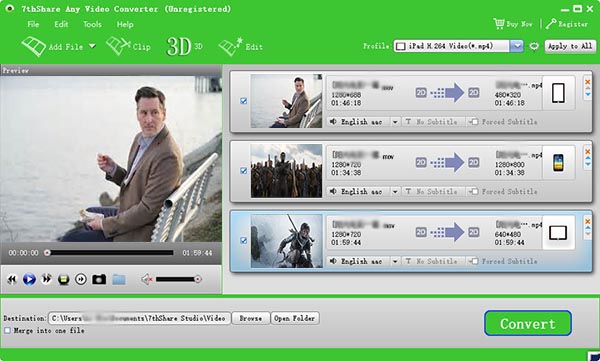The image size is (600, 361).
Task: Open the Tools menu
Action: pos(93,24)
